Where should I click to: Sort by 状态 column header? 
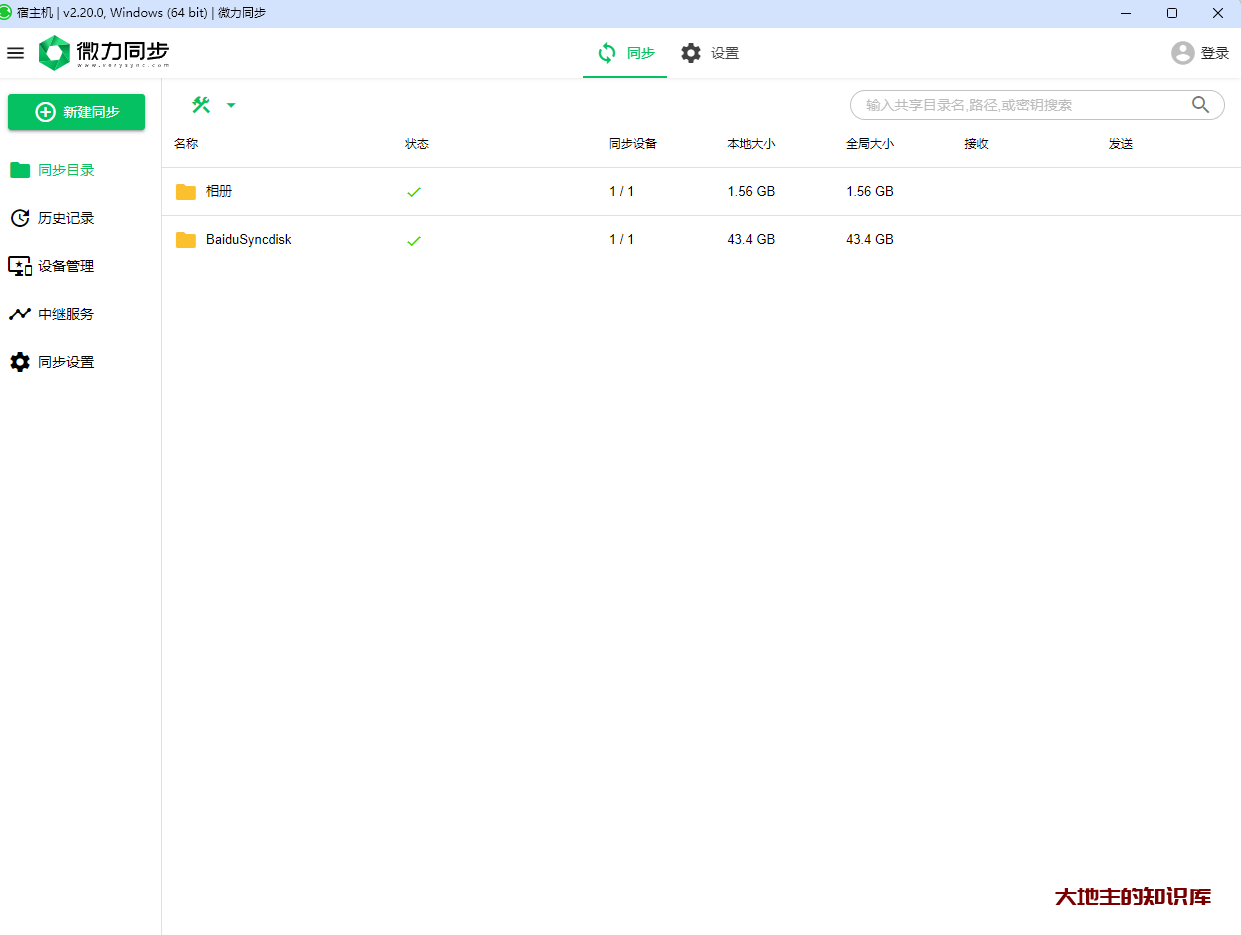[417, 144]
